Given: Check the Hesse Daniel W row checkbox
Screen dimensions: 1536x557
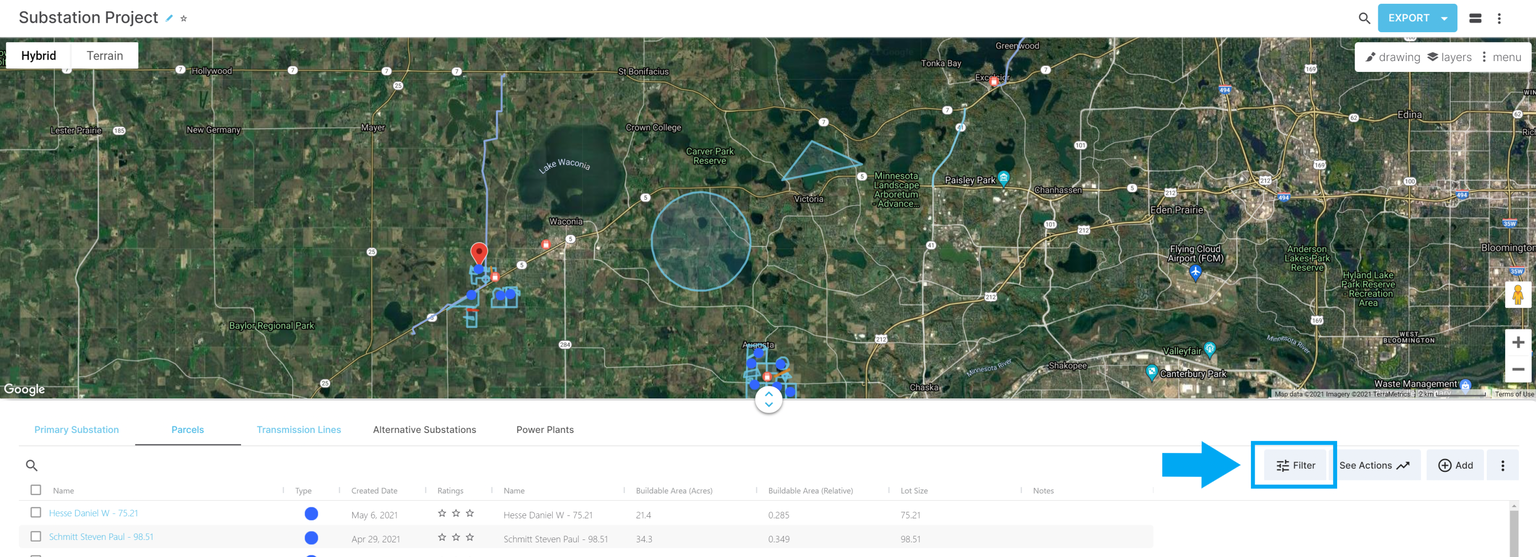Looking at the screenshot, I should [x=36, y=513].
